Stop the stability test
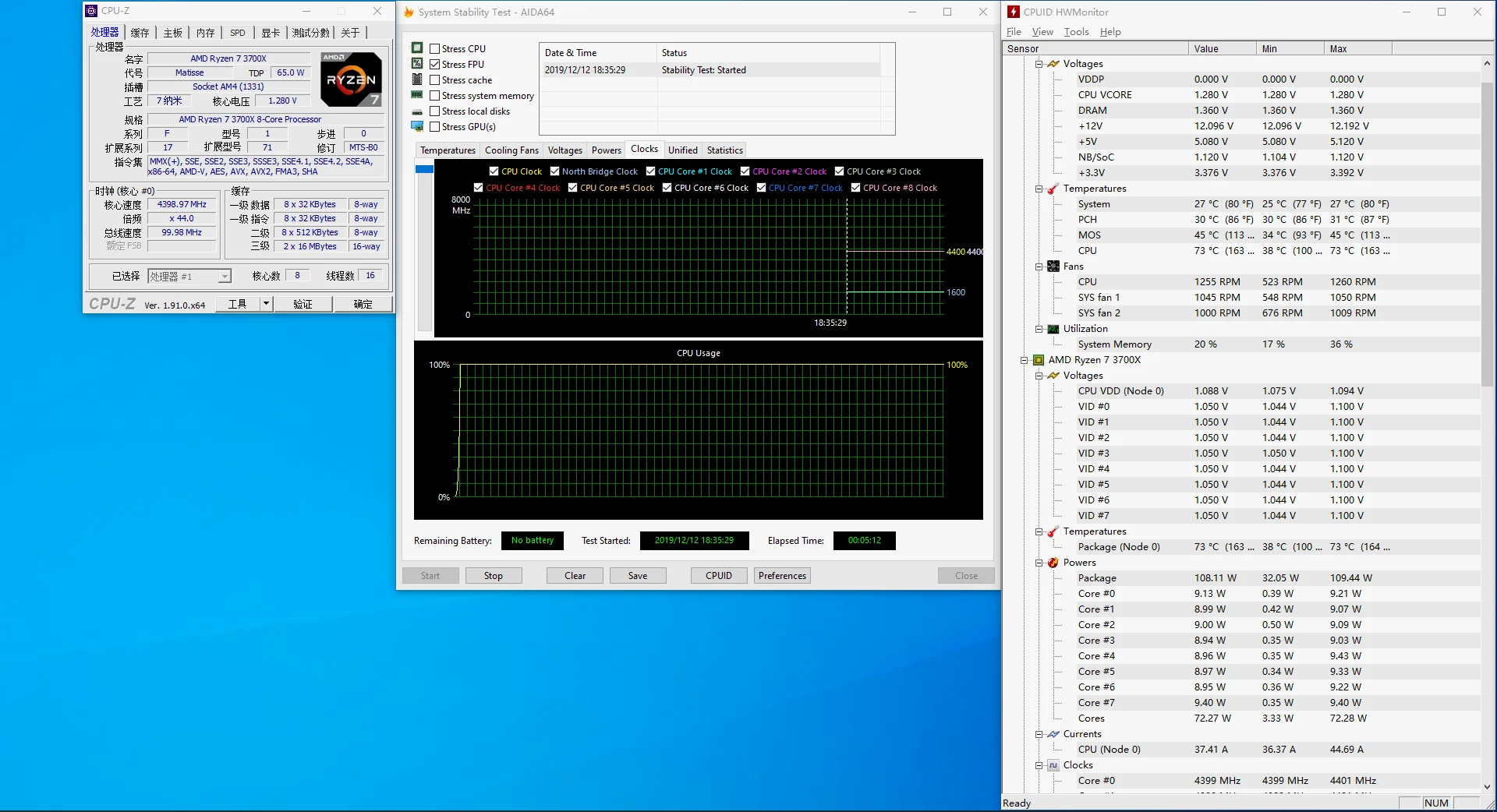 click(x=494, y=576)
